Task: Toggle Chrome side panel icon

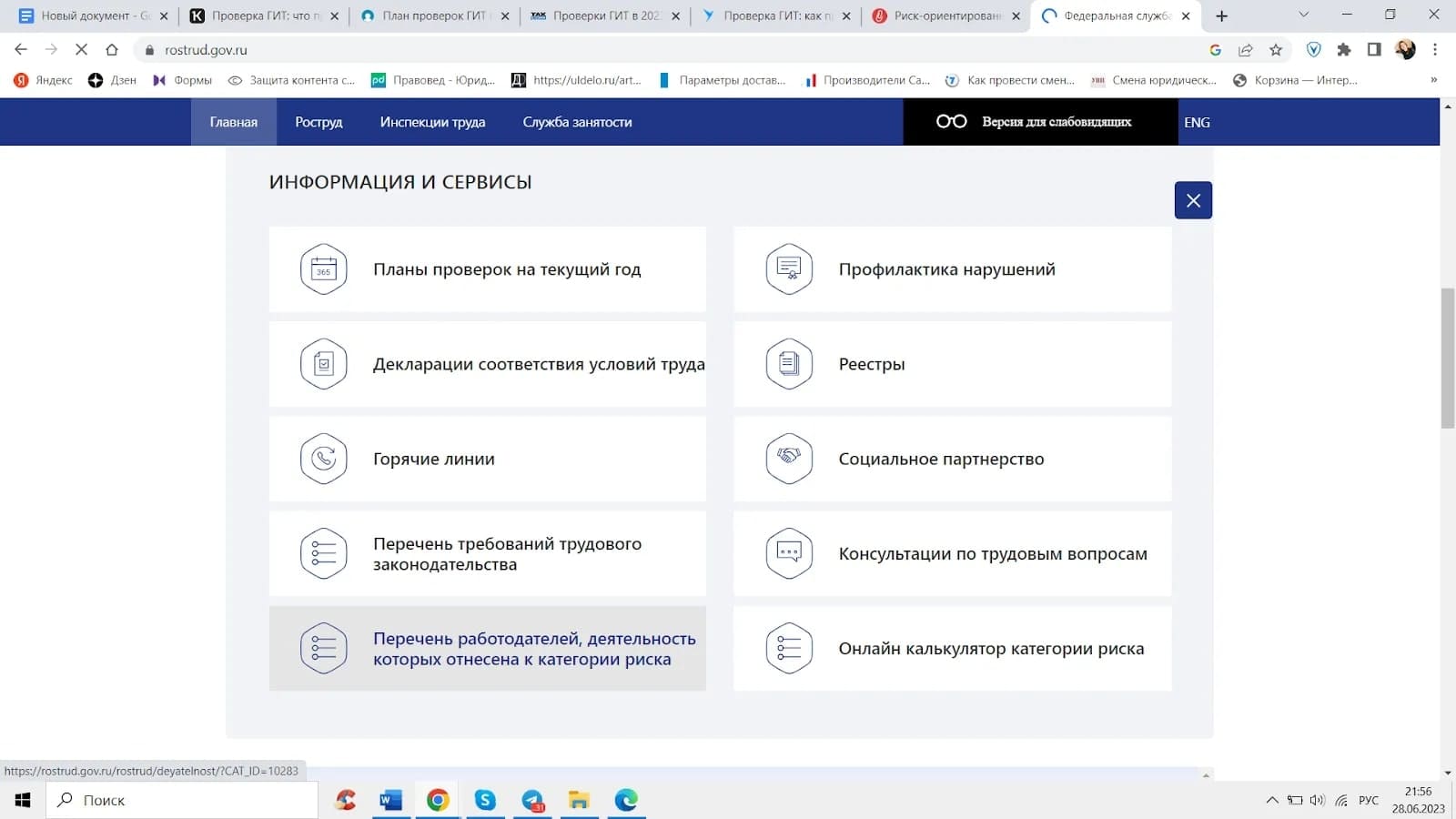Action: point(1374,50)
